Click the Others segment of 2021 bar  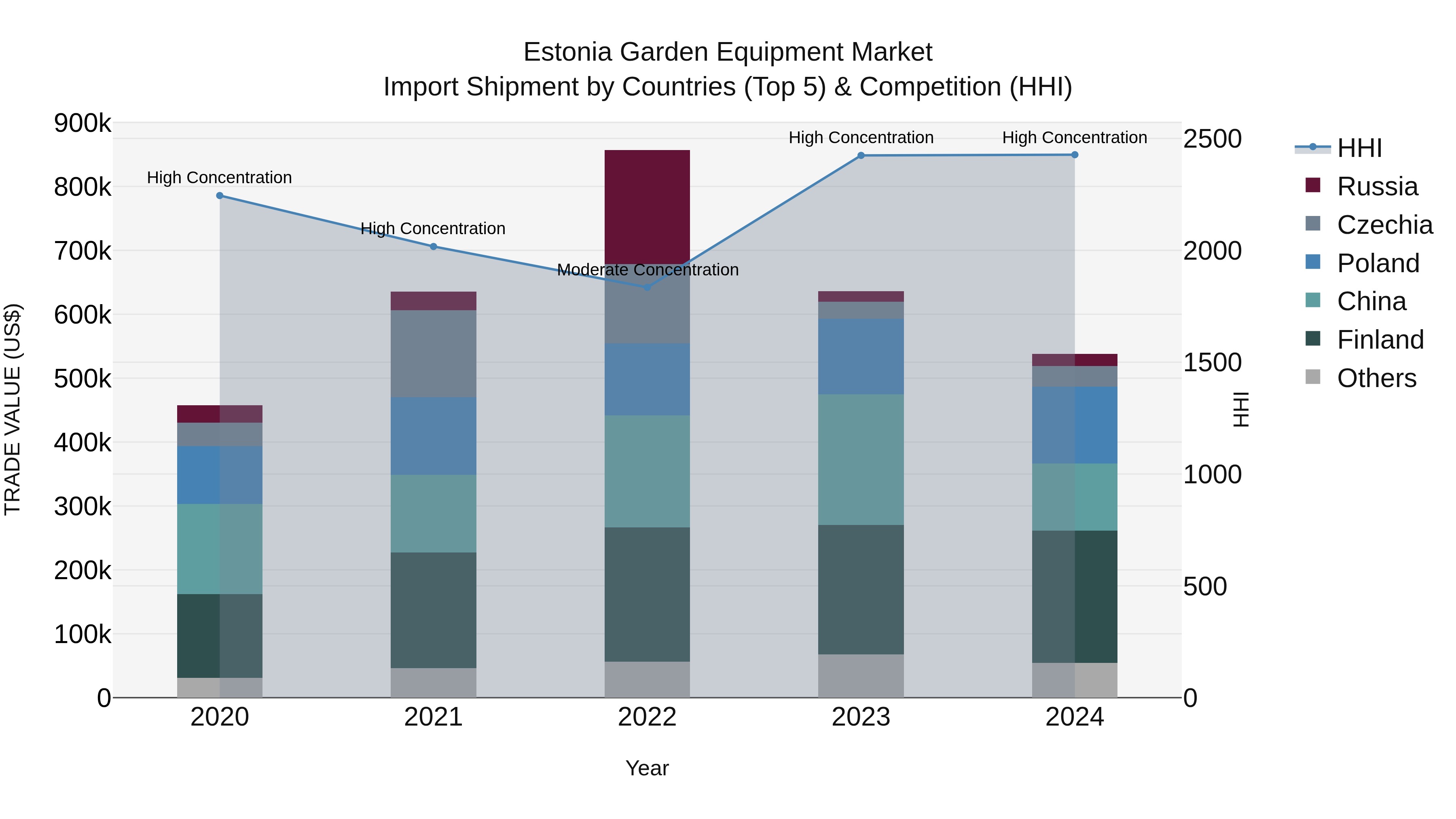point(434,683)
